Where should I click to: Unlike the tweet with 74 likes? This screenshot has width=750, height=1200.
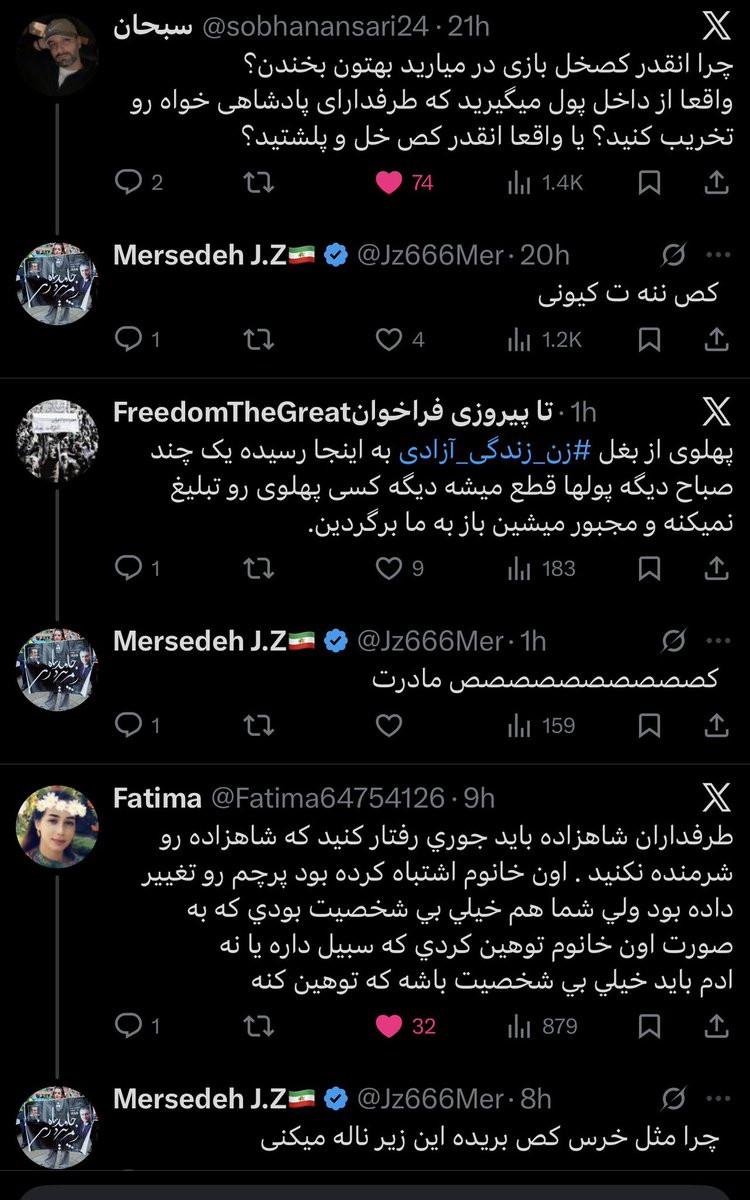[x=388, y=182]
